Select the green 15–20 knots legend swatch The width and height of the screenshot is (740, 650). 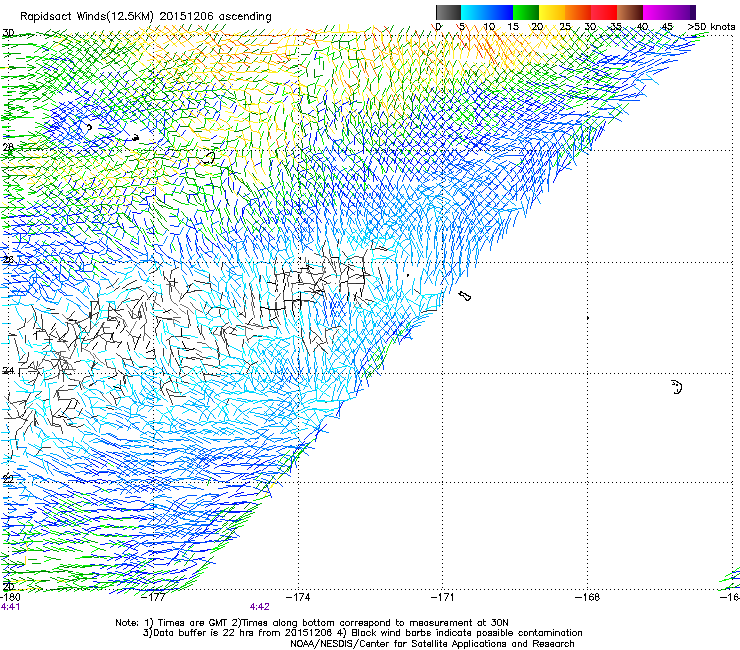click(x=526, y=12)
